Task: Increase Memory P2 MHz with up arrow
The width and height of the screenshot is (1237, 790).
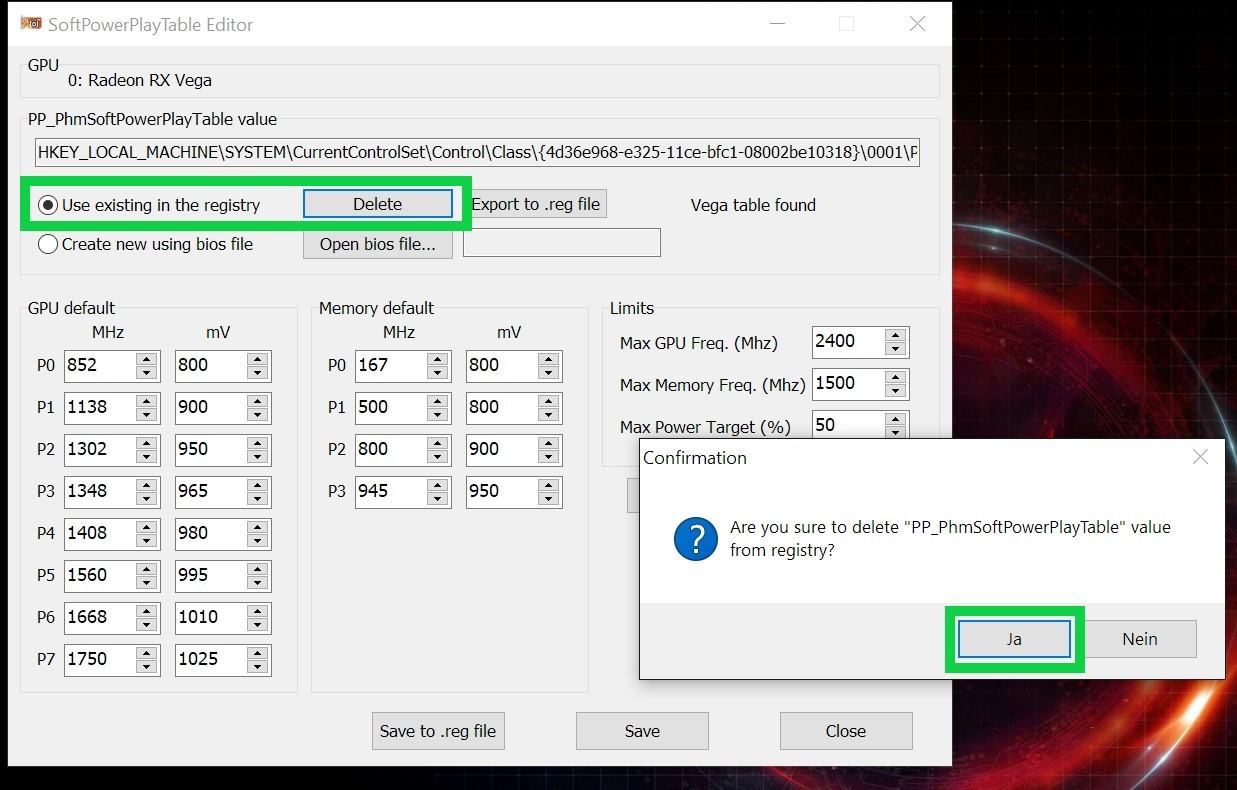Action: click(437, 443)
